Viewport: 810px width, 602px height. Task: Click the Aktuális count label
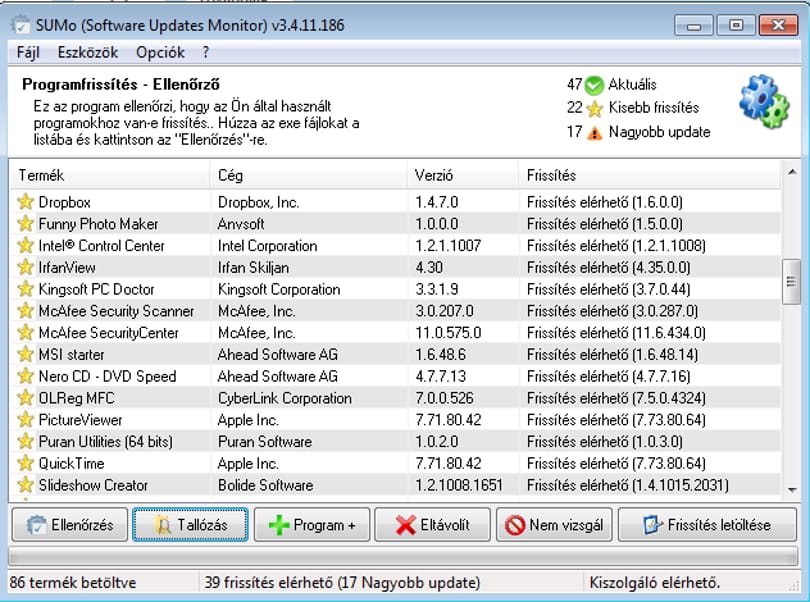(x=632, y=84)
